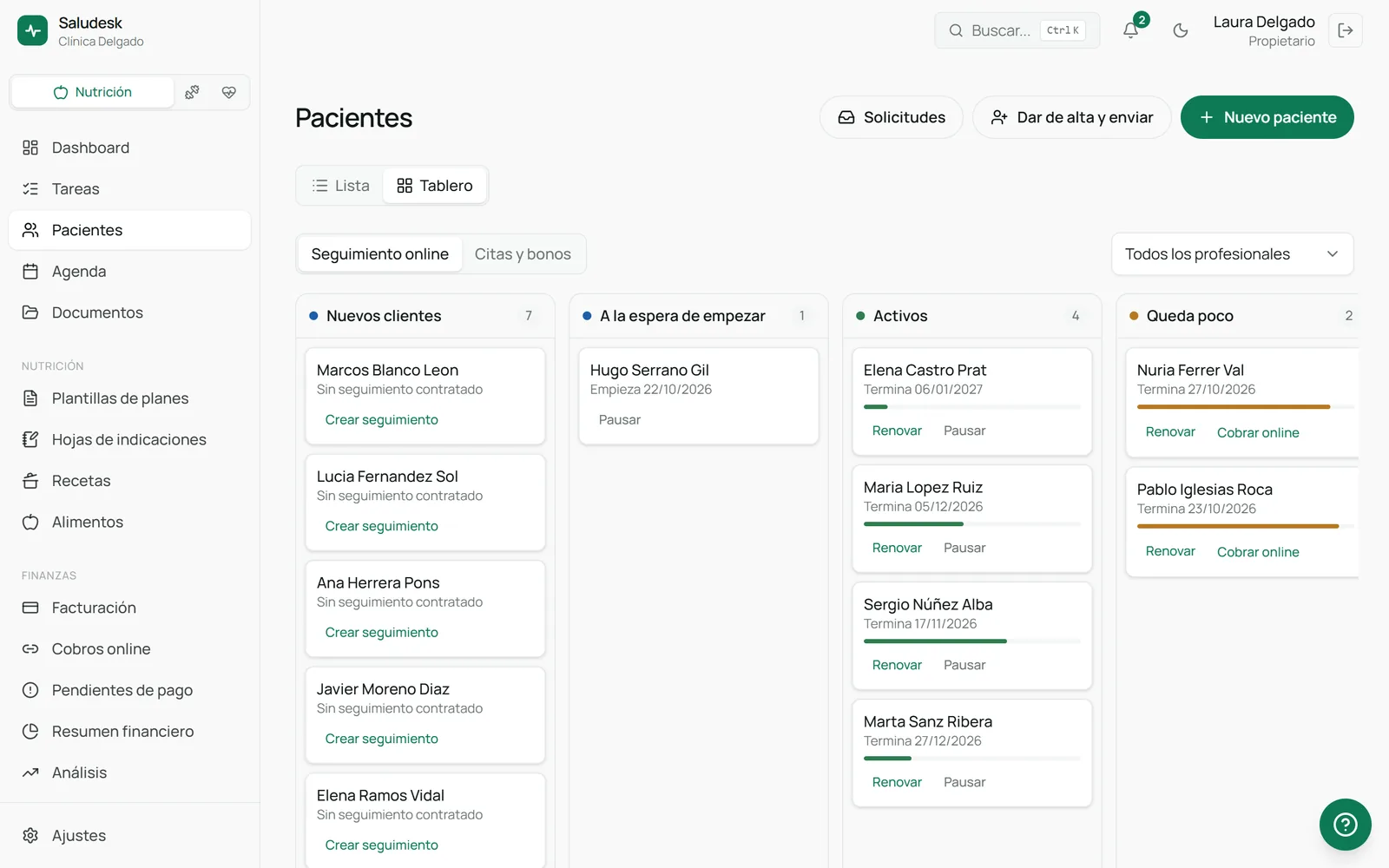Go to Hojas de indicaciones
The width and height of the screenshot is (1389, 868).
tap(130, 439)
